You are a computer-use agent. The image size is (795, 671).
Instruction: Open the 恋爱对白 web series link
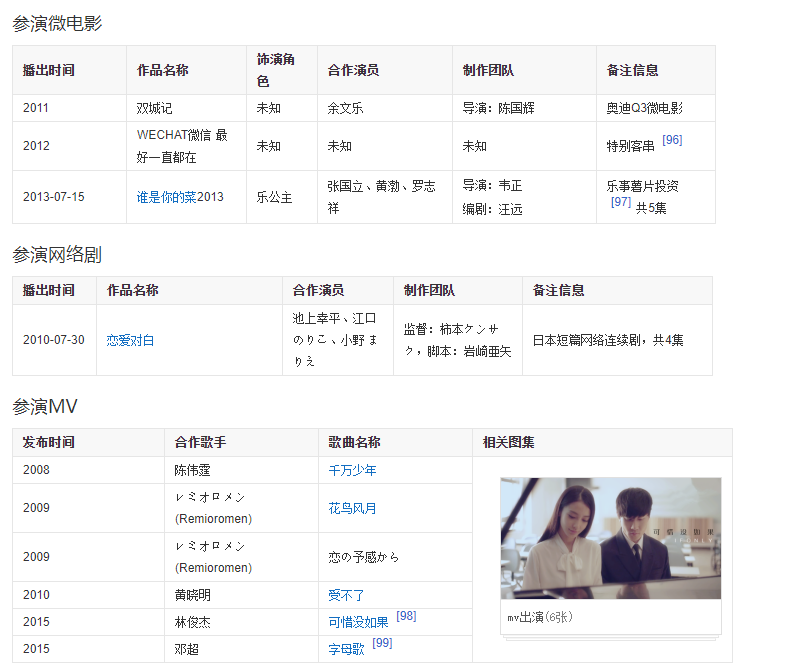pos(130,340)
